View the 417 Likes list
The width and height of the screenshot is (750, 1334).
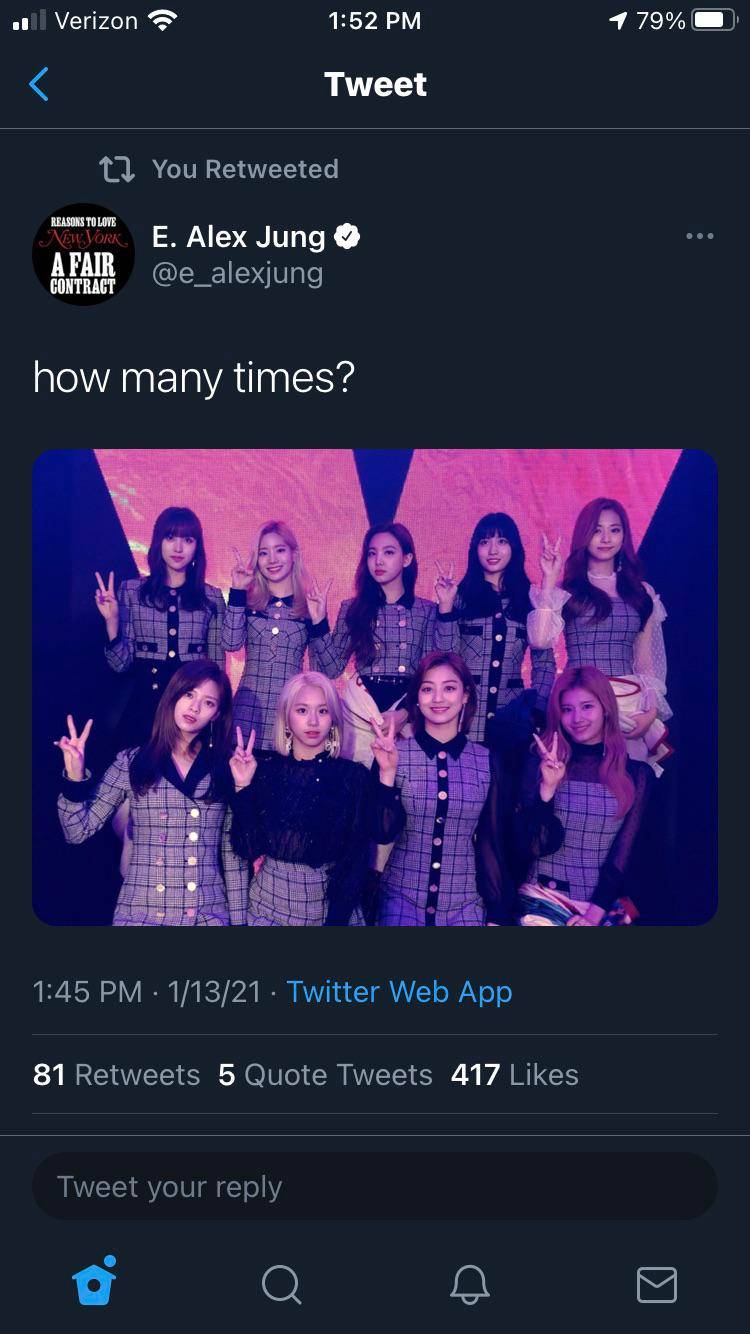click(x=514, y=1075)
